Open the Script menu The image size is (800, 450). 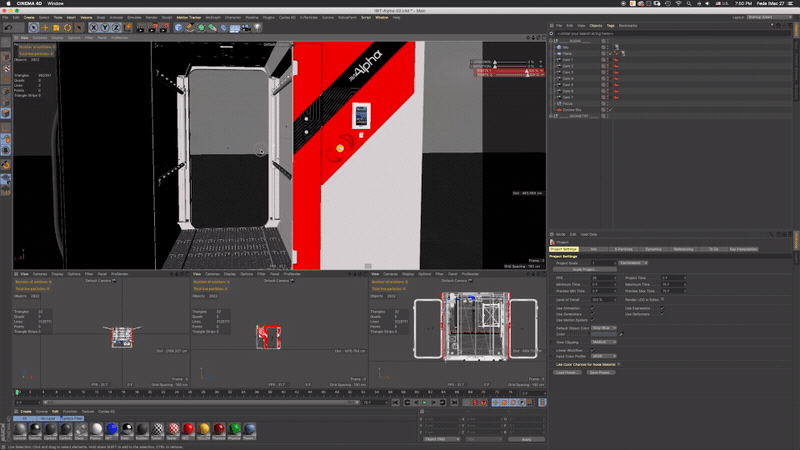point(366,17)
